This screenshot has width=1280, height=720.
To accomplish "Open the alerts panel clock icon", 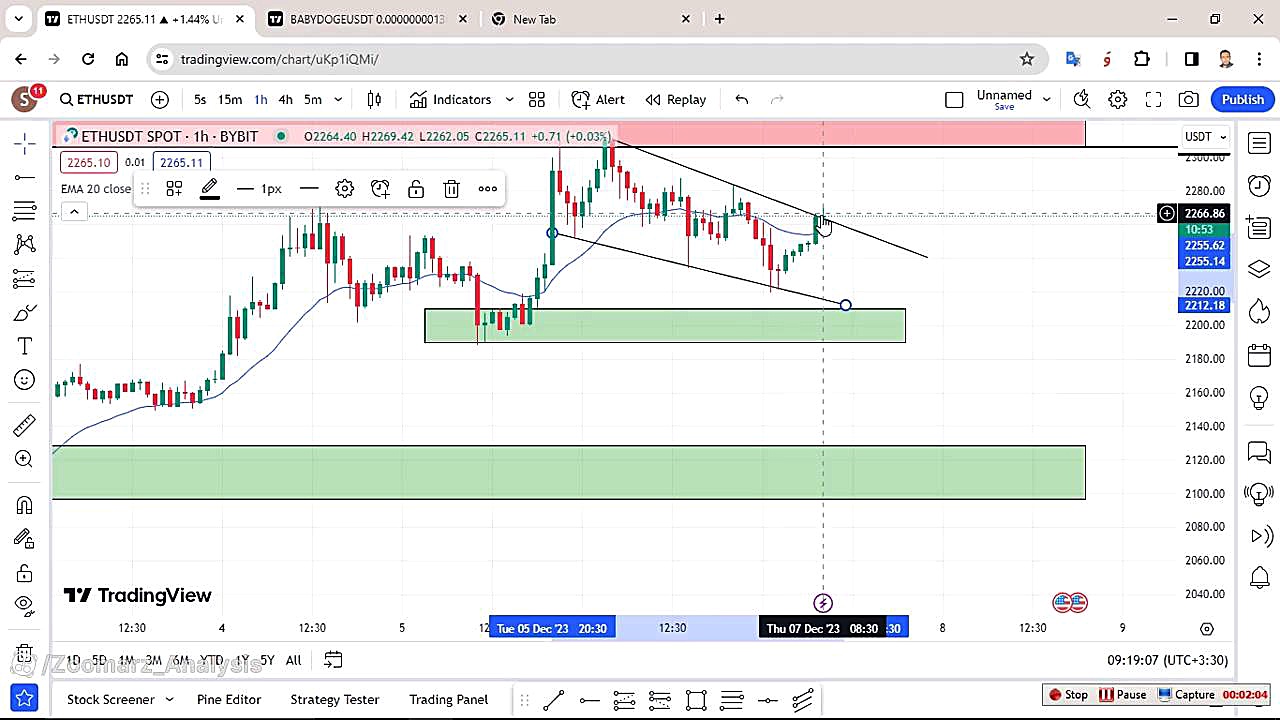I will pyautogui.click(x=1259, y=186).
